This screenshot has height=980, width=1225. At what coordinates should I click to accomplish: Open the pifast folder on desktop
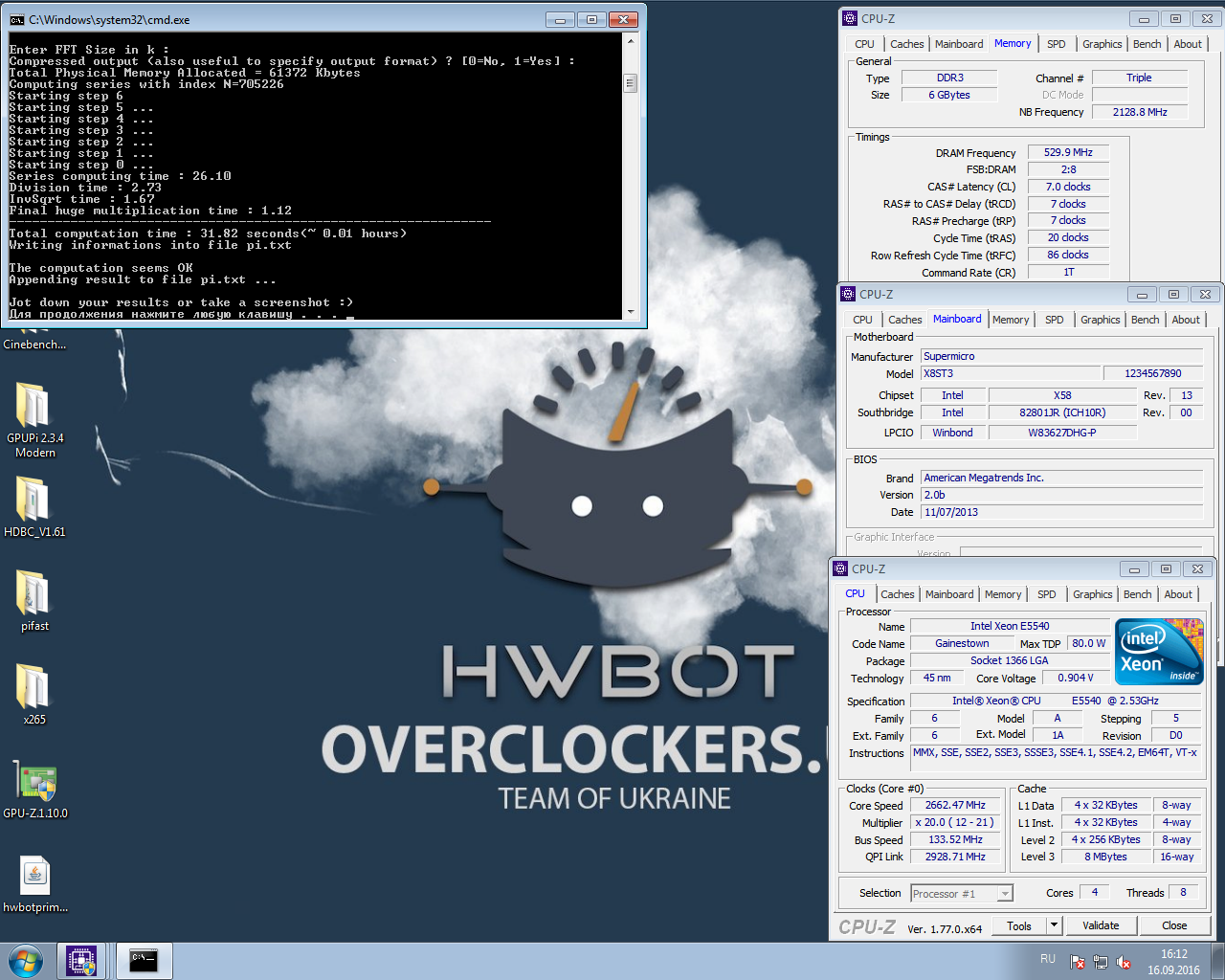[x=34, y=599]
